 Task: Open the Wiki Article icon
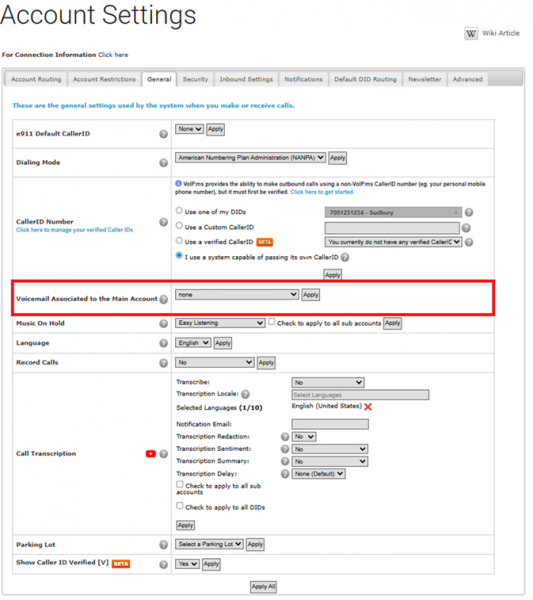471,34
